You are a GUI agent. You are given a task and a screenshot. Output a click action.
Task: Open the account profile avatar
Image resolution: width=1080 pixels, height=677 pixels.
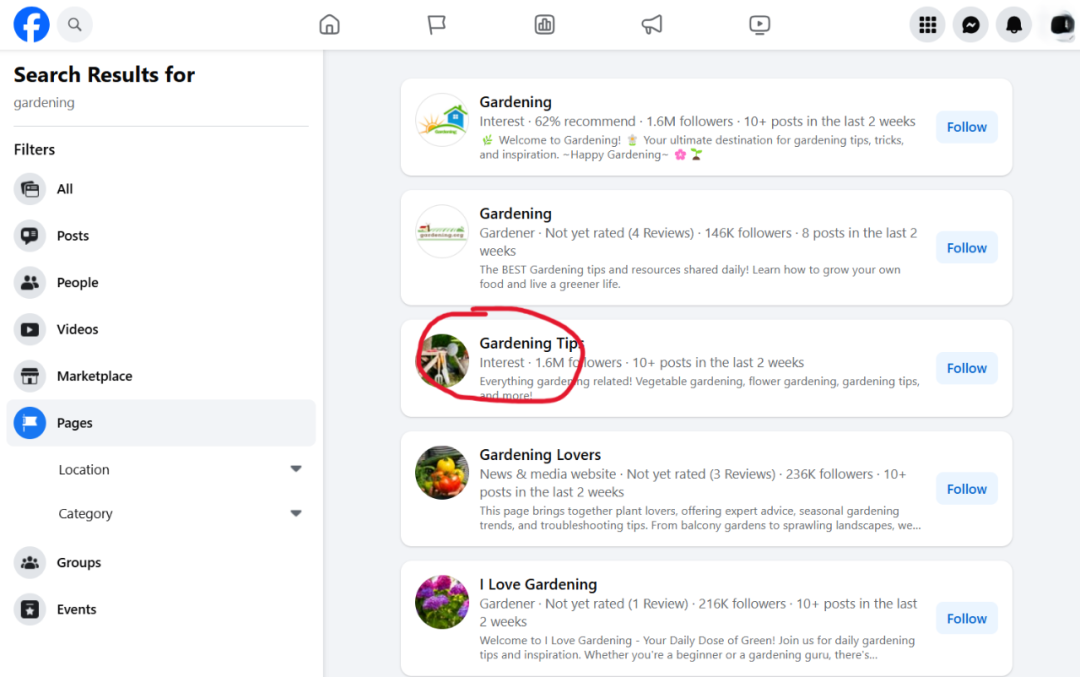click(1060, 25)
